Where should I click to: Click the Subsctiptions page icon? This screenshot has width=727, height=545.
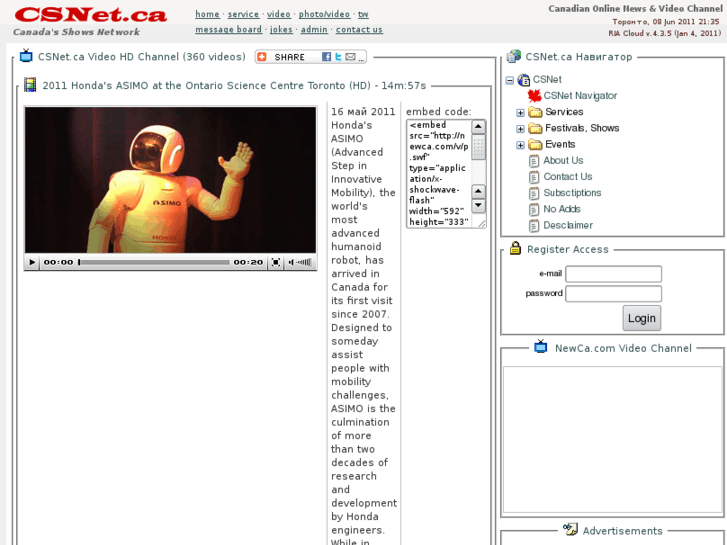pyautogui.click(x=534, y=193)
